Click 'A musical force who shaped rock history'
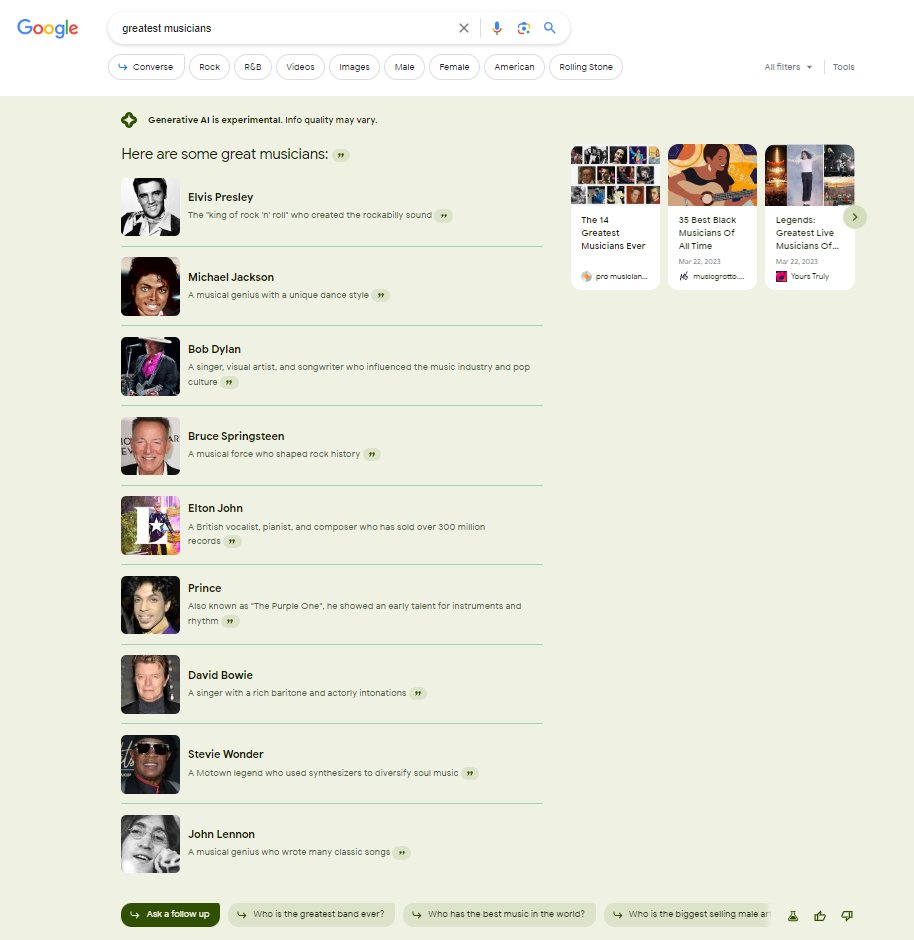 (x=274, y=454)
